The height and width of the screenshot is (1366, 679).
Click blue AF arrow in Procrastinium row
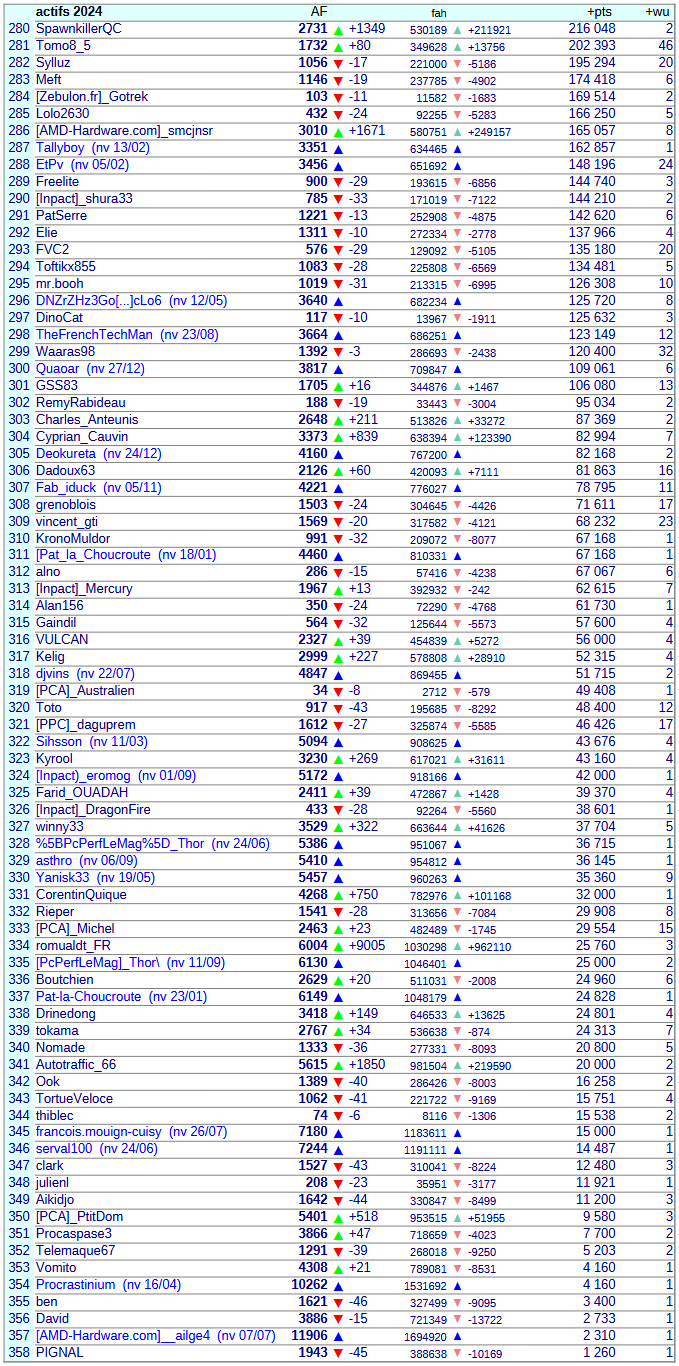pyautogui.click(x=338, y=1285)
